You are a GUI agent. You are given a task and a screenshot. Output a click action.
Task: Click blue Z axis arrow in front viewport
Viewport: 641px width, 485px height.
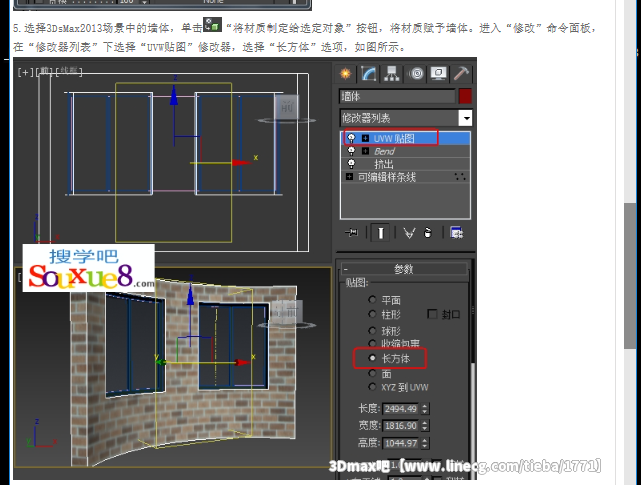click(x=174, y=95)
